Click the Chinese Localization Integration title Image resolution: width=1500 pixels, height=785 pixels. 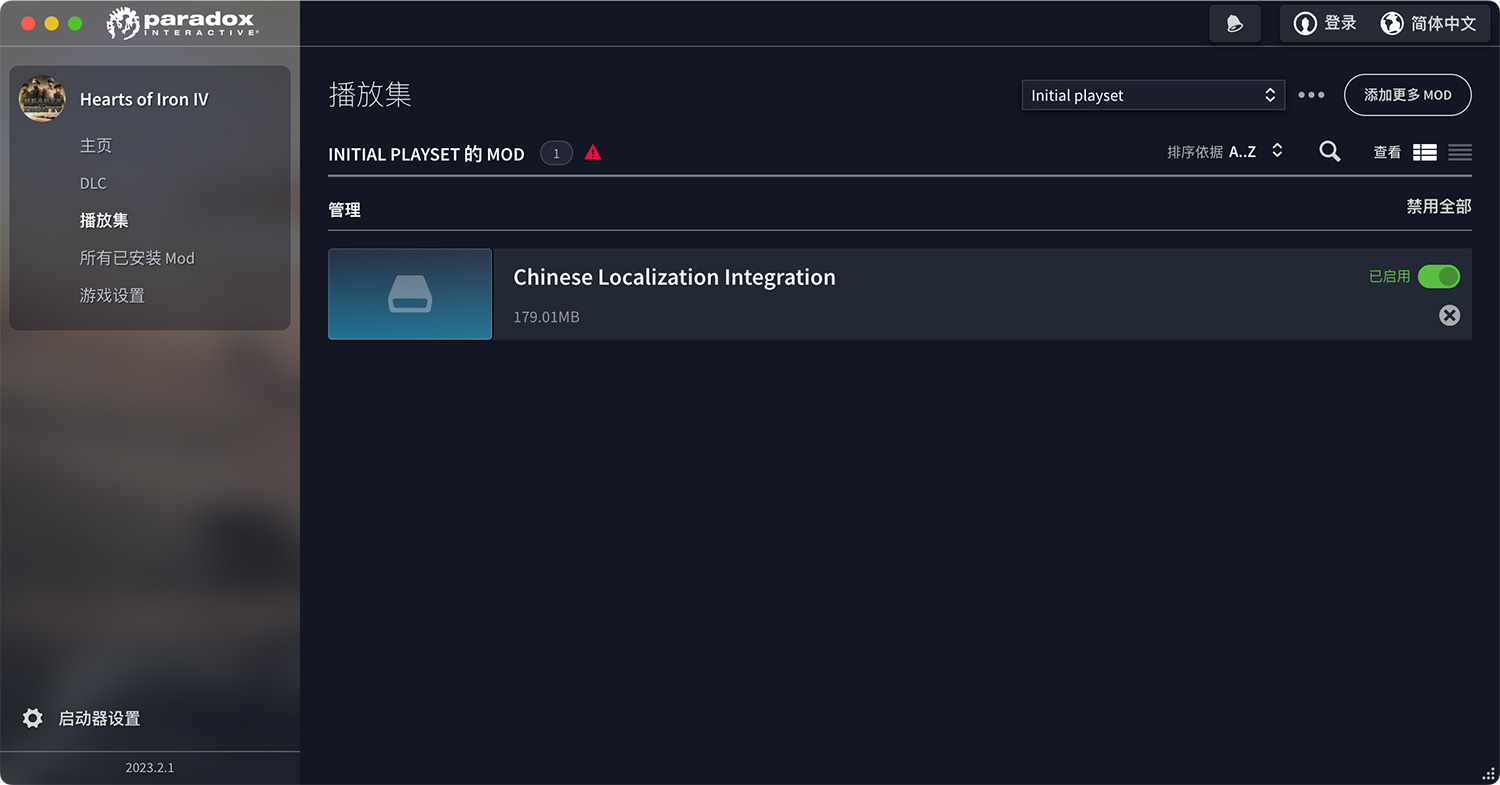[674, 277]
